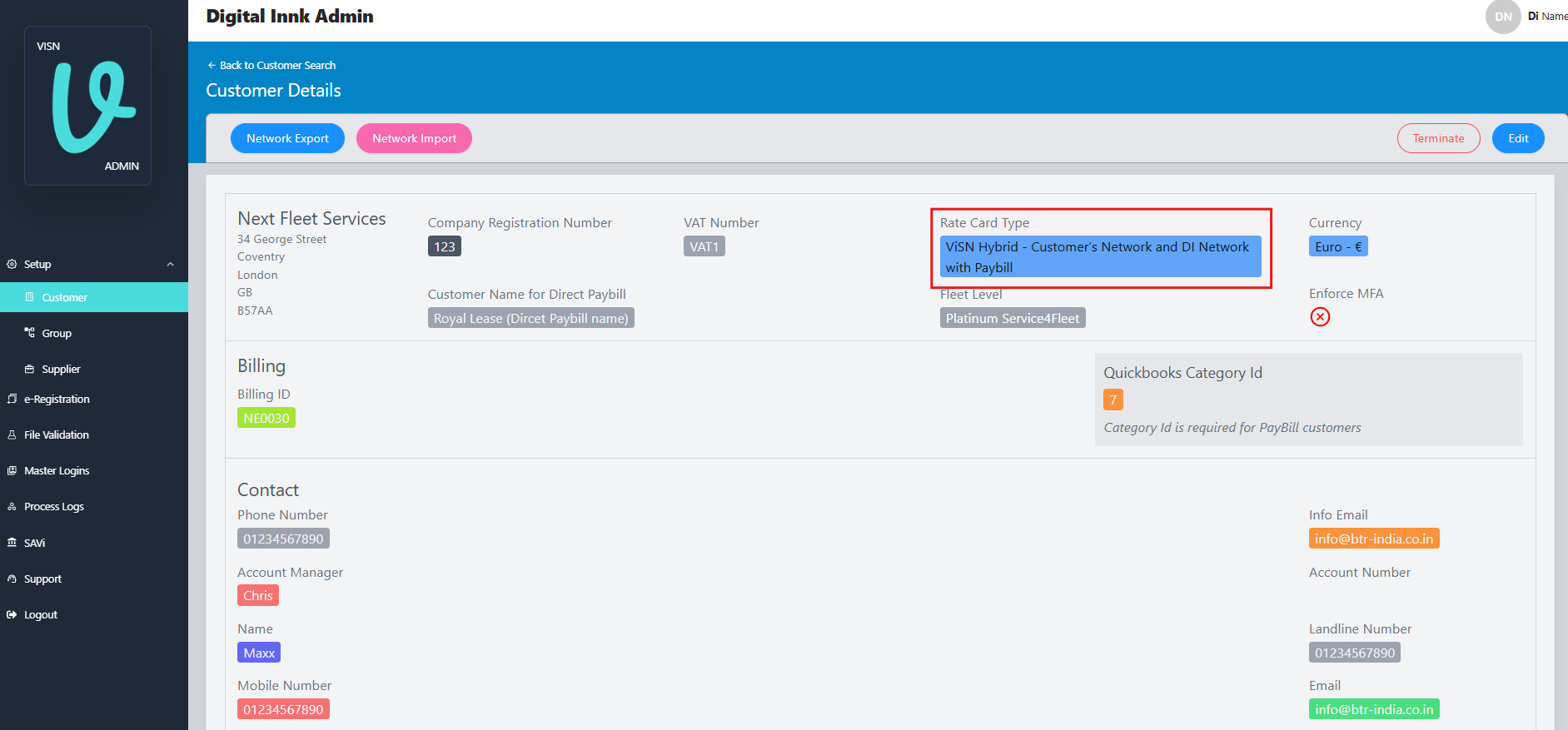Click the Support headset icon
This screenshot has width=1568, height=730.
click(x=12, y=579)
